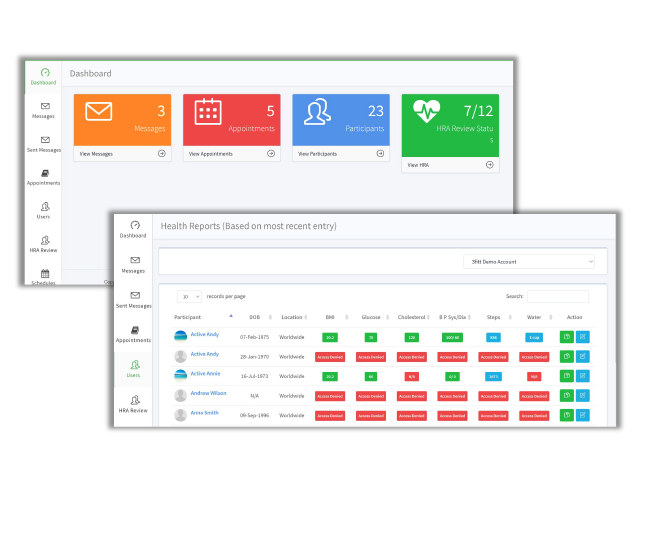Go to Messages in Health Reports window sidebar

(133, 265)
